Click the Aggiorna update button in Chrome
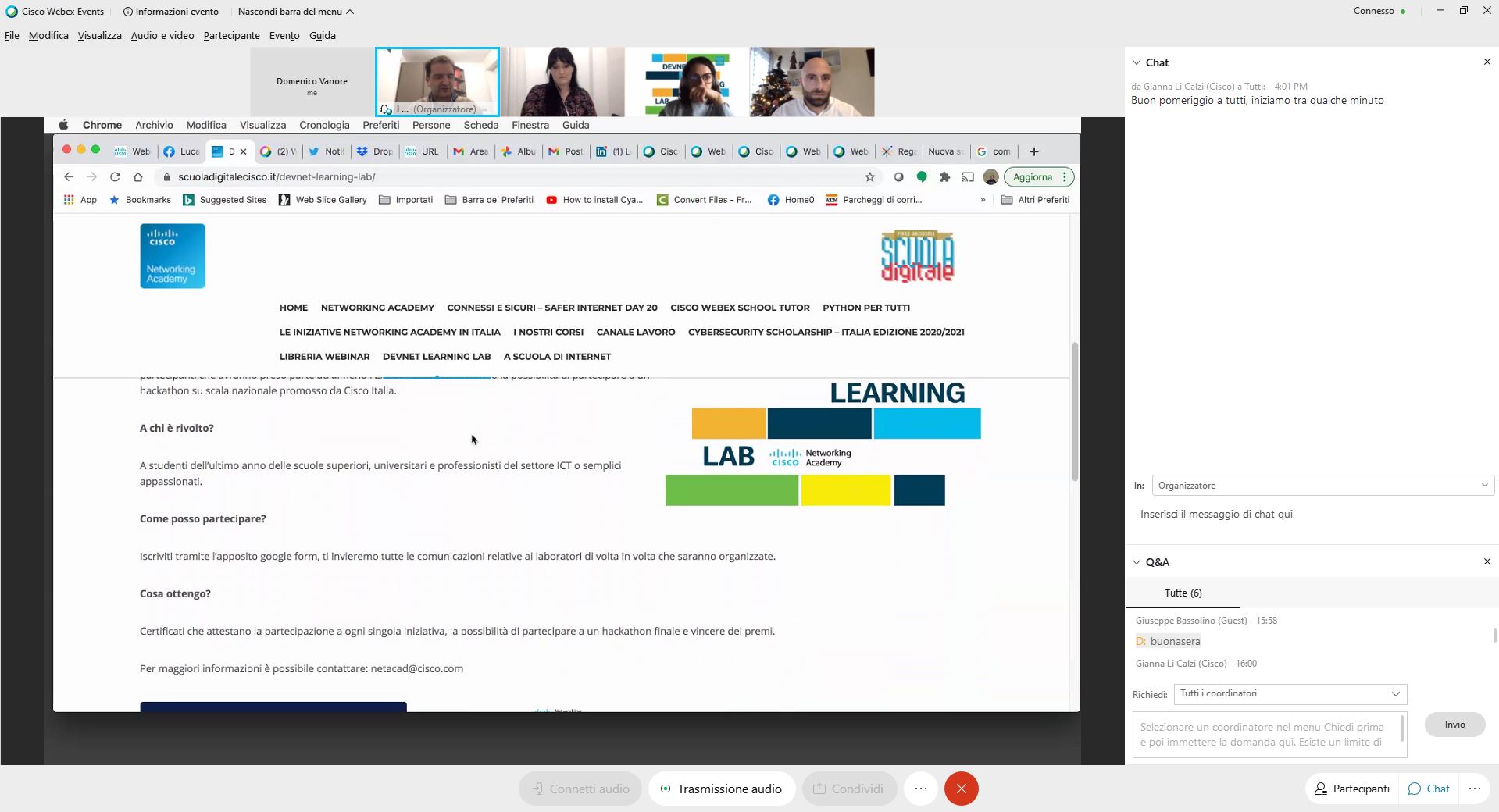This screenshot has width=1499, height=812. [1033, 177]
